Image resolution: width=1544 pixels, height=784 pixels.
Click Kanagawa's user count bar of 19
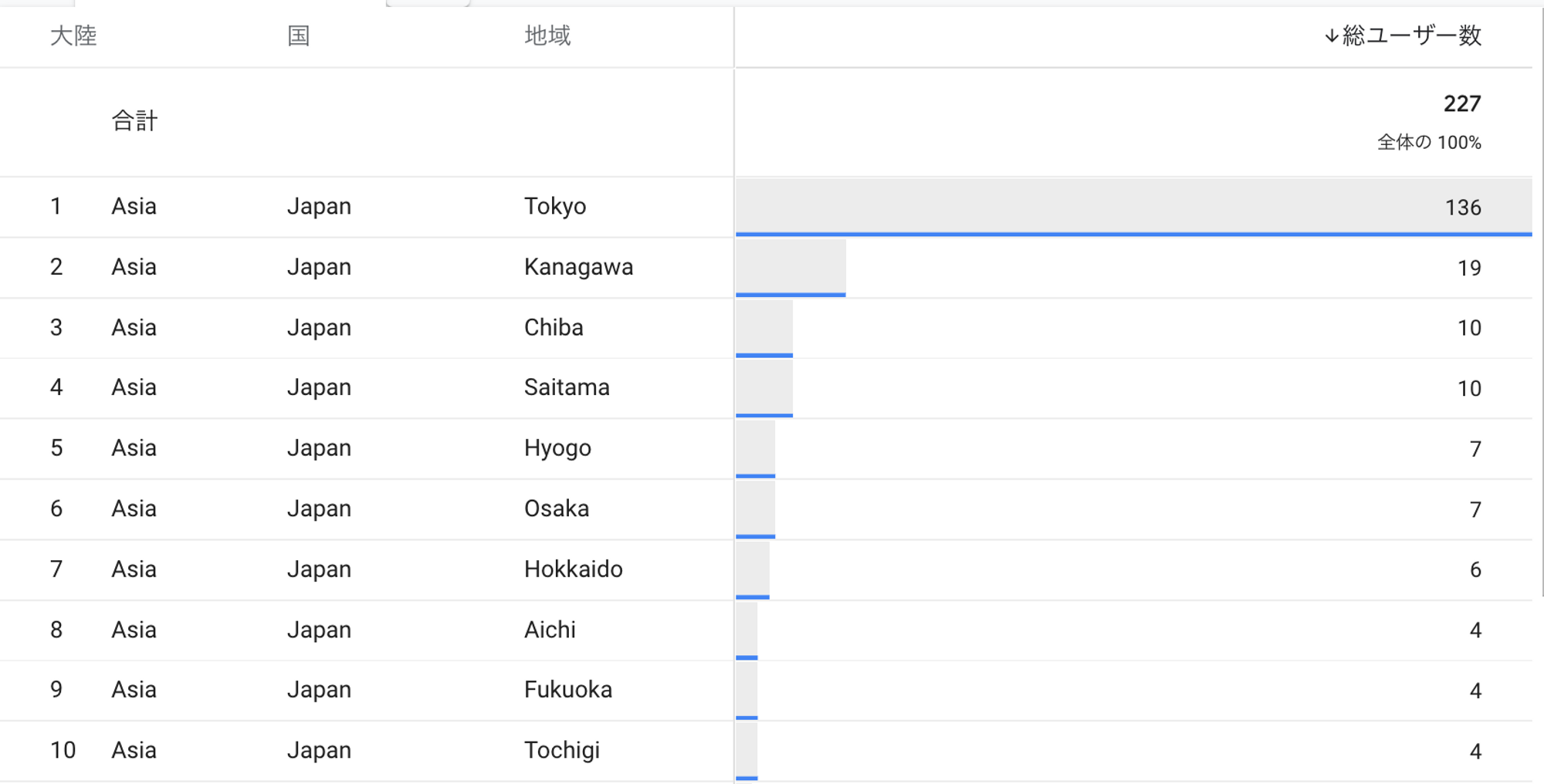791,268
